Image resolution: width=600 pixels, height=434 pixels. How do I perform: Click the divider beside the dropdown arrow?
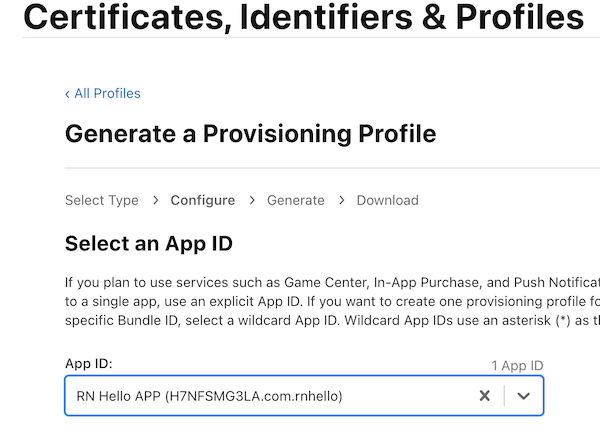[x=504, y=396]
